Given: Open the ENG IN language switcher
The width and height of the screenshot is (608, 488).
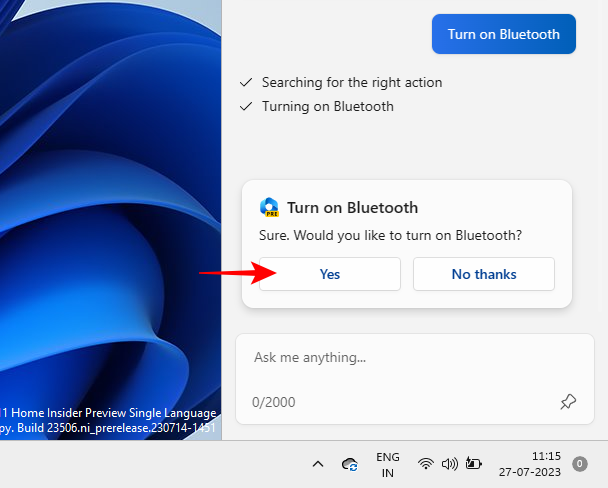Looking at the screenshot, I should (388, 464).
